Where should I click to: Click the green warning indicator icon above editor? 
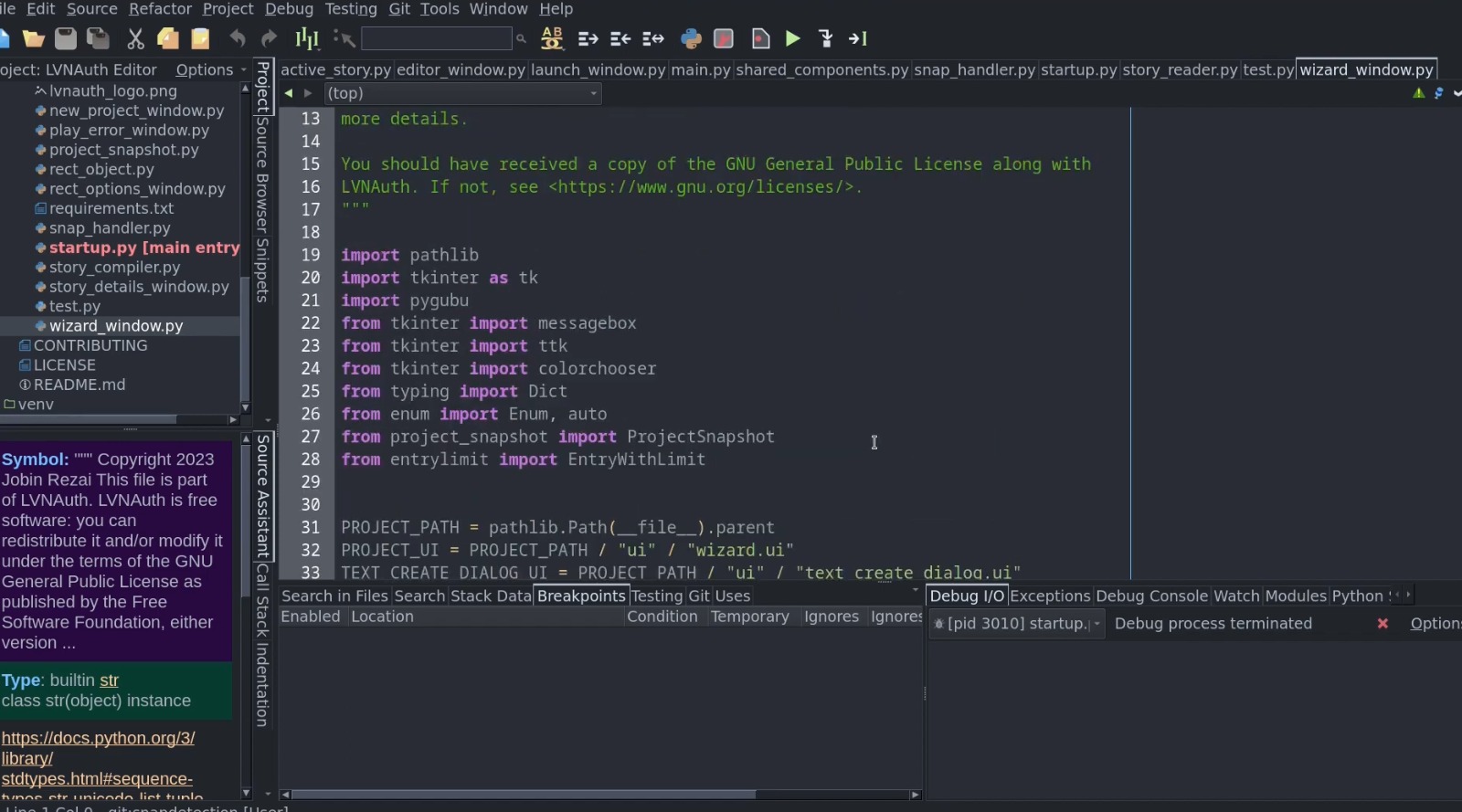1418,93
